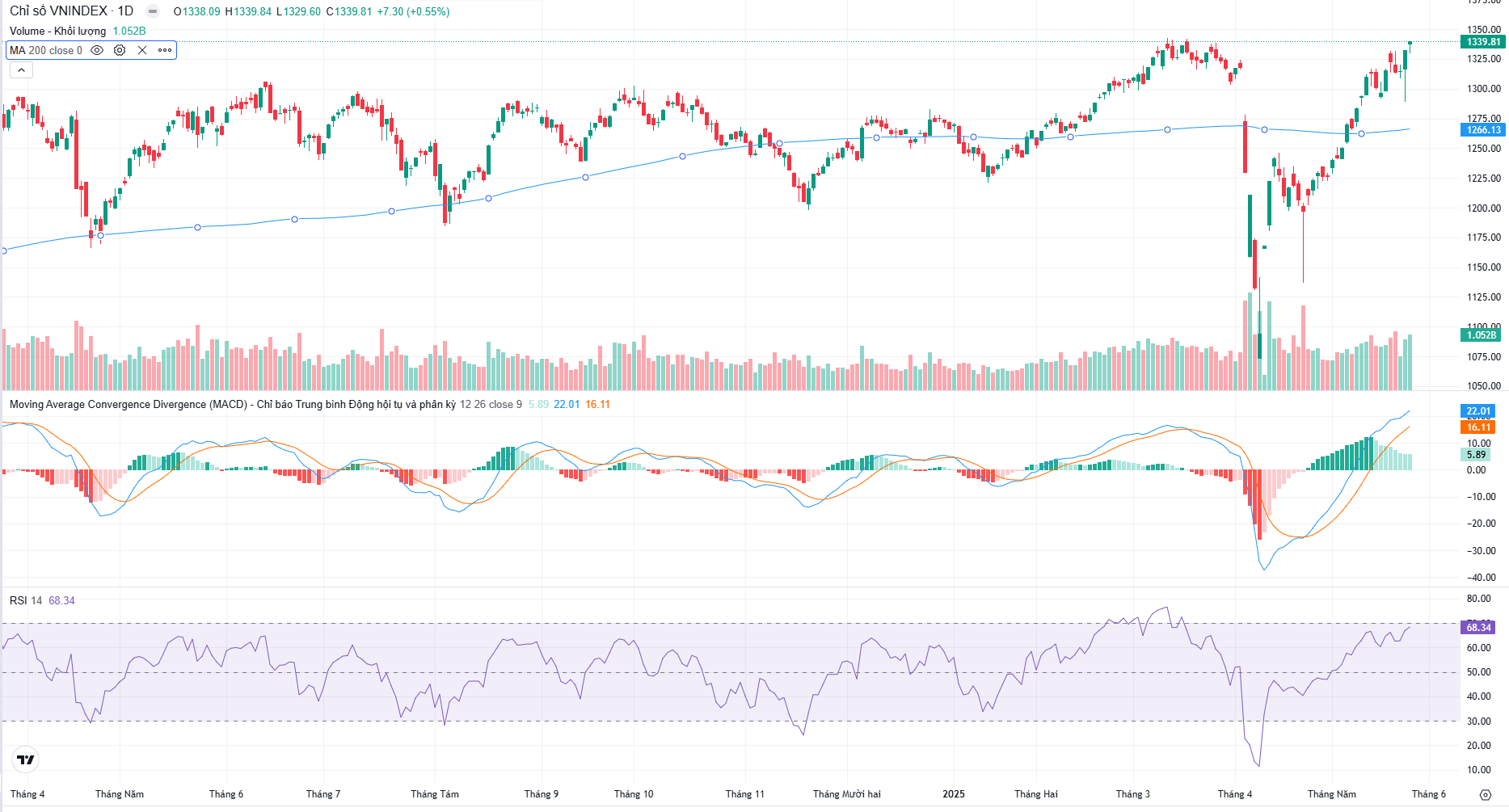Click the close value C1339.81
The height and width of the screenshot is (812, 1509).
point(349,11)
